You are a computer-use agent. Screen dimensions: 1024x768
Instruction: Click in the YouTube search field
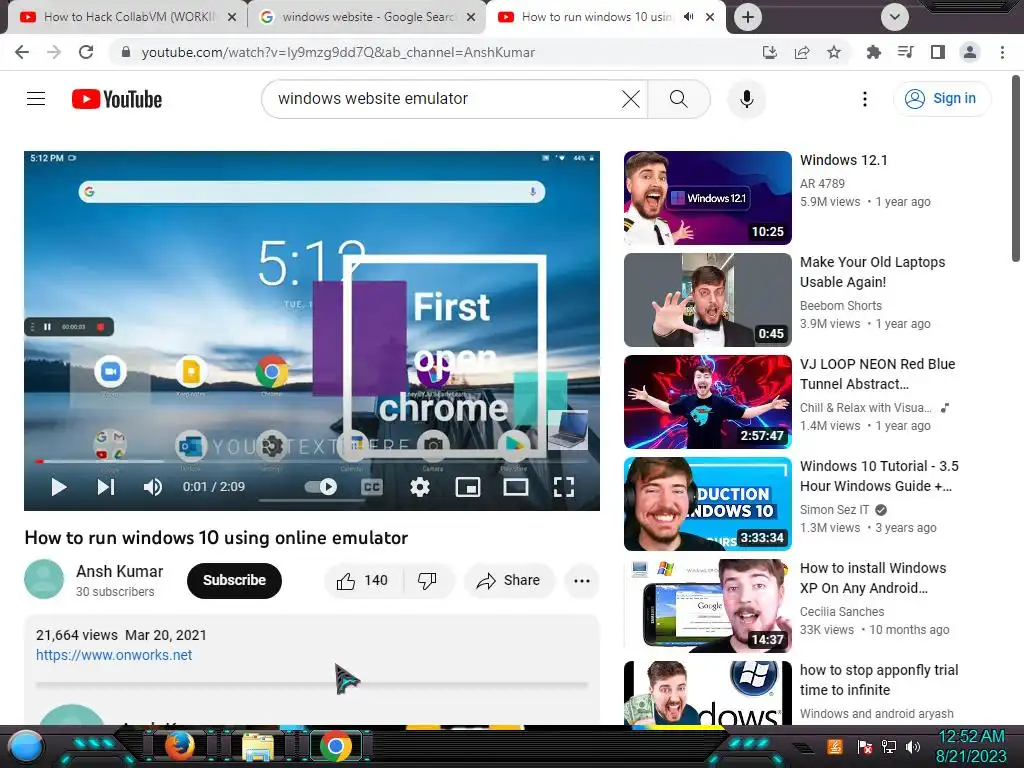[444, 99]
